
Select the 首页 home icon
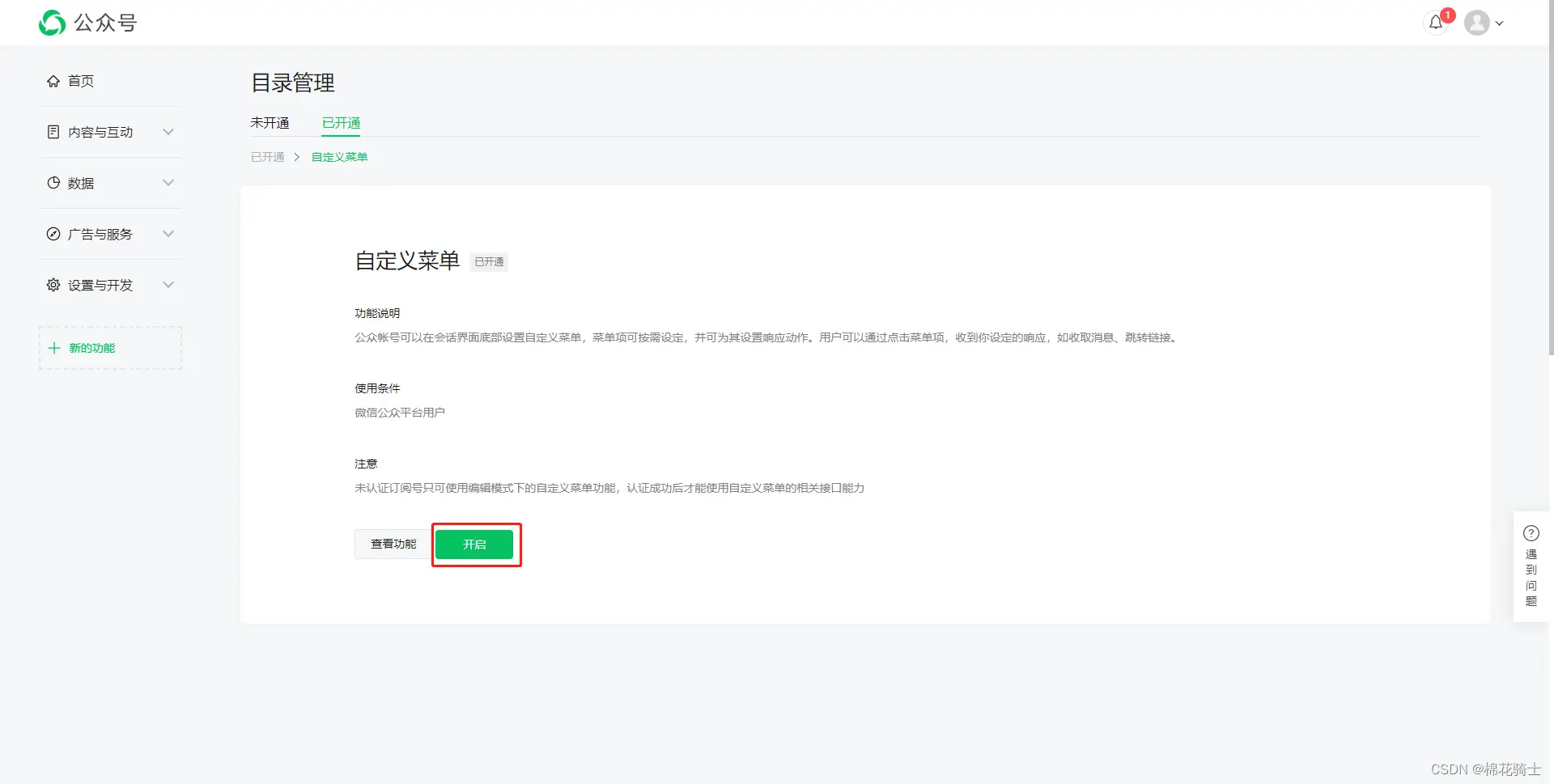53,81
